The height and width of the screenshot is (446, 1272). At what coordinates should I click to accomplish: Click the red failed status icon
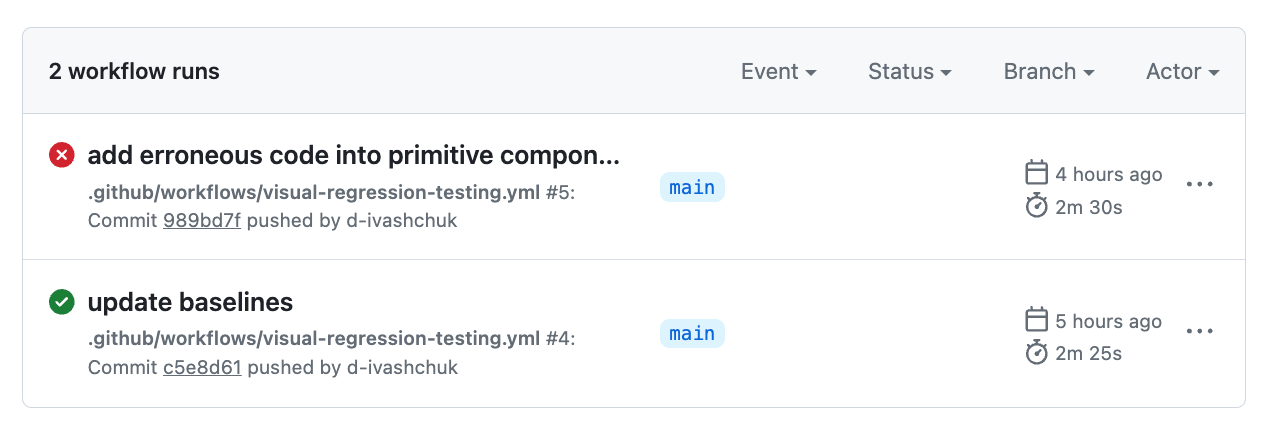(x=62, y=155)
